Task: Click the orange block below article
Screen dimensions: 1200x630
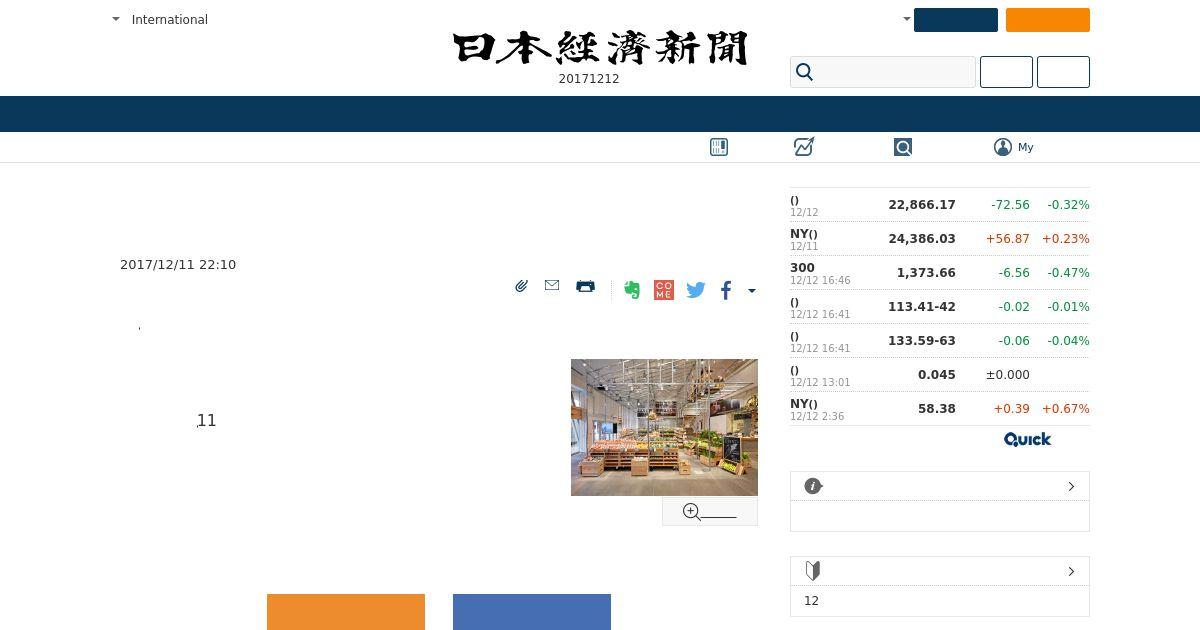Action: pos(346,612)
